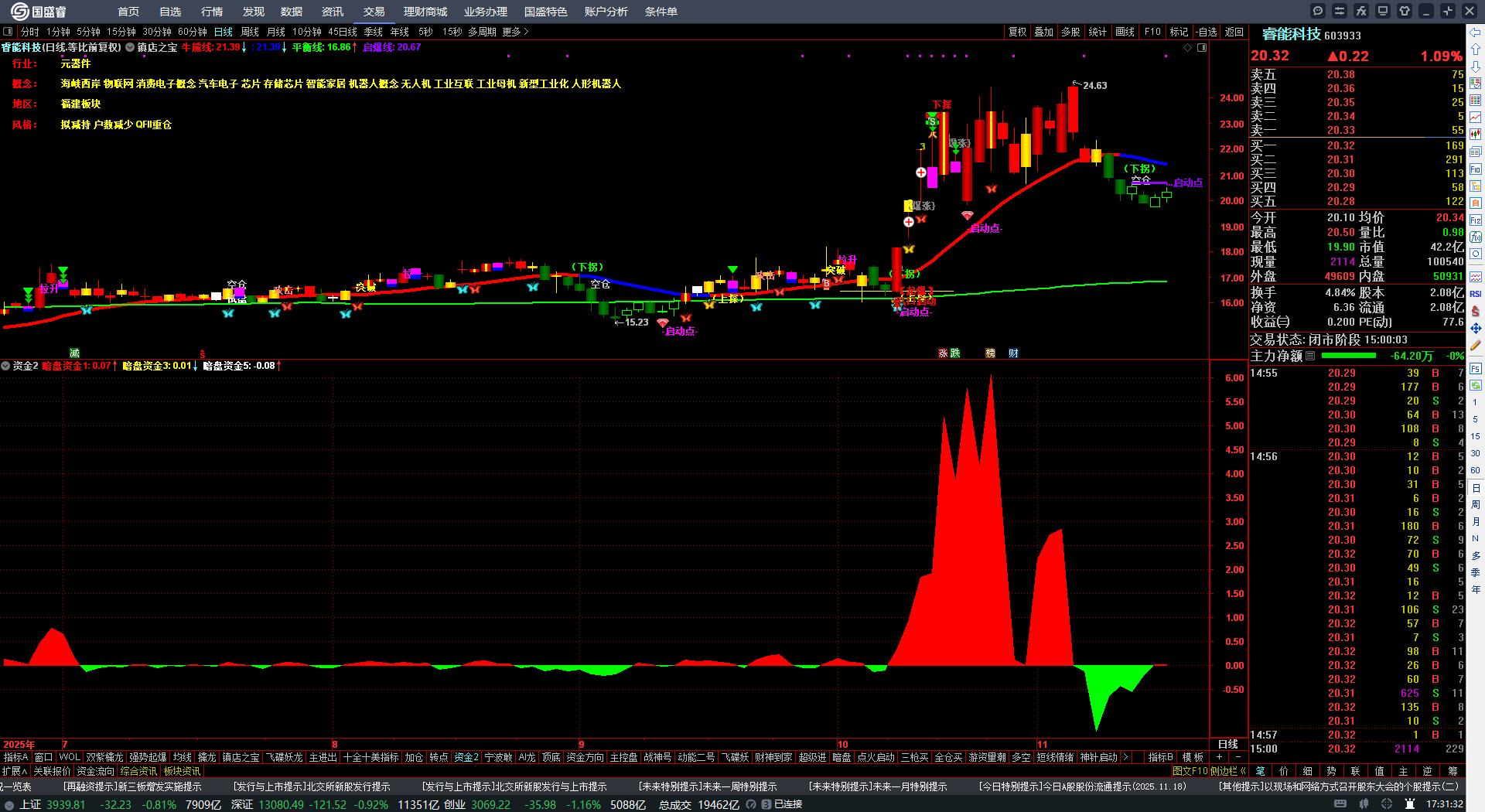Image resolution: width=1485 pixels, height=812 pixels.
Task: Open the fx formula manager icon
Action: click(x=1361, y=11)
